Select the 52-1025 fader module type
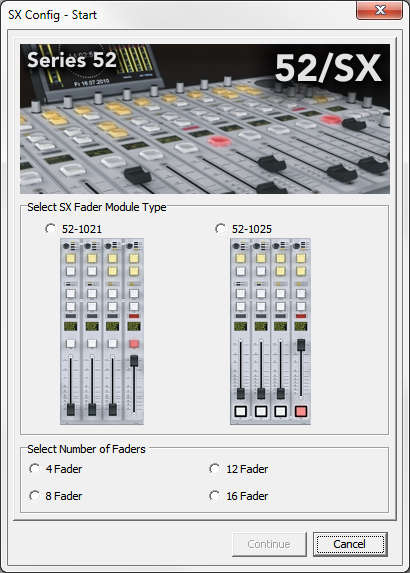The width and height of the screenshot is (410, 573). click(220, 229)
